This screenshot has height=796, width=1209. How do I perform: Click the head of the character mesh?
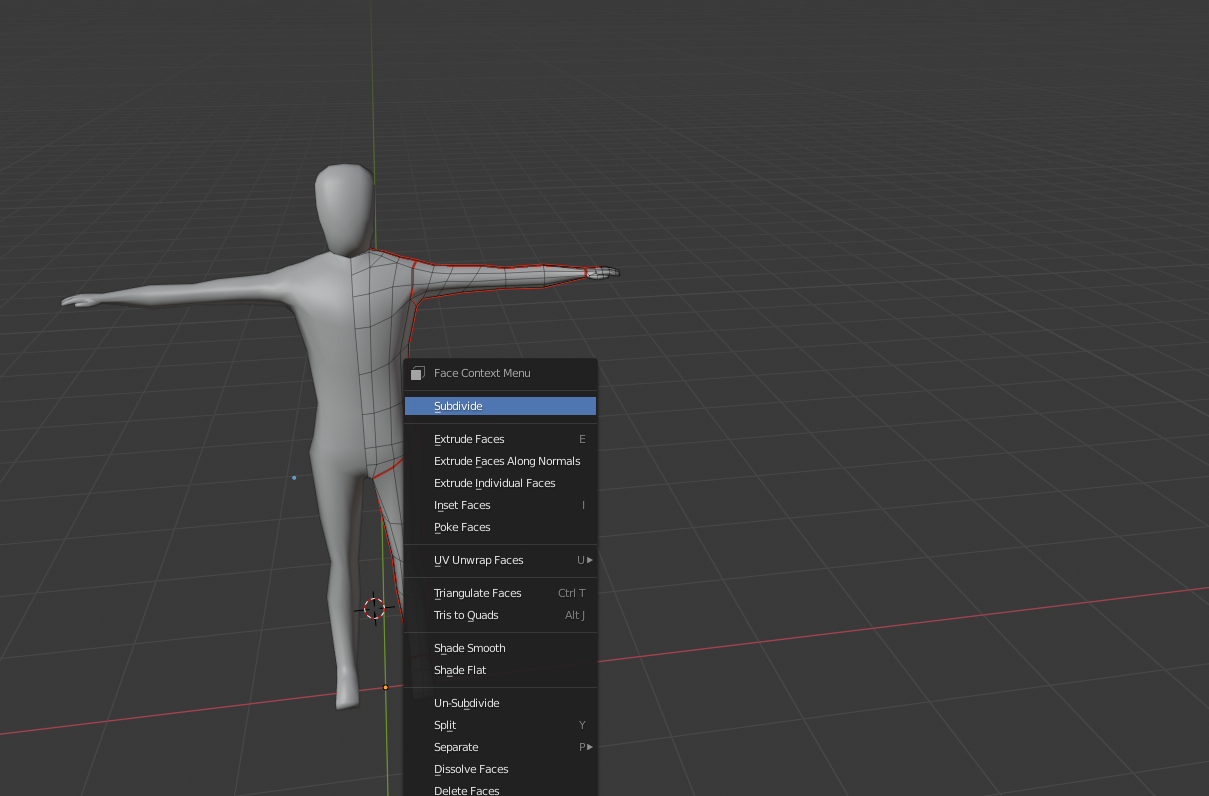point(345,209)
